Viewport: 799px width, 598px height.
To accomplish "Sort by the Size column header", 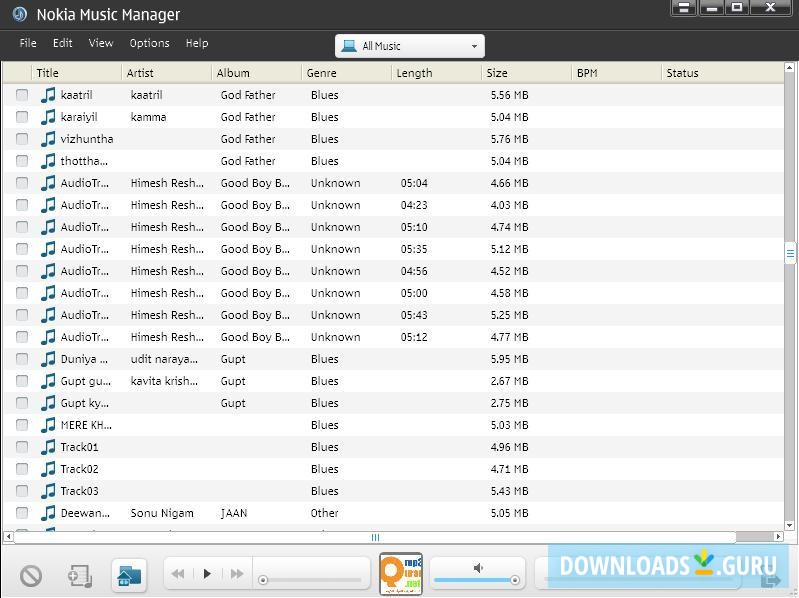I will coord(526,73).
